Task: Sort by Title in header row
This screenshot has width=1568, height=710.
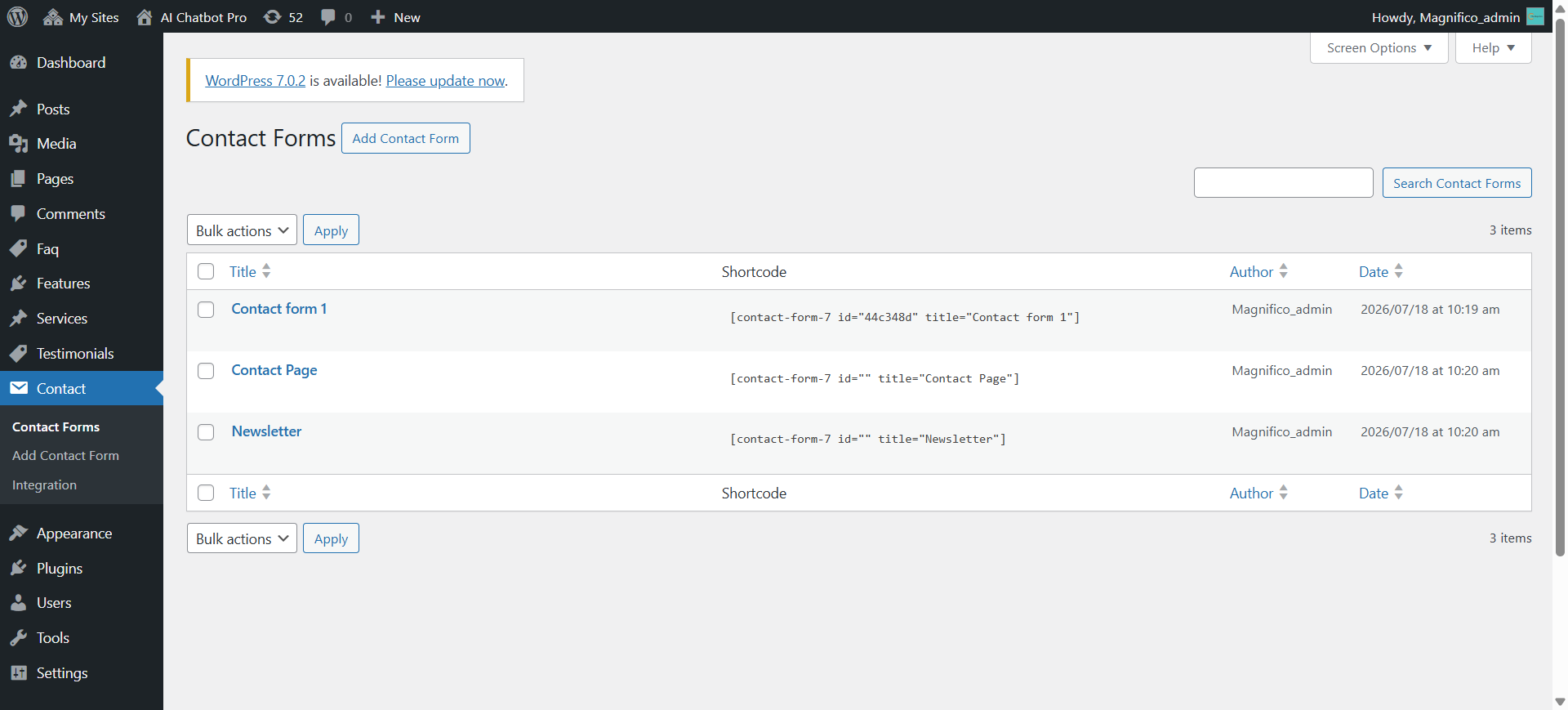Action: (x=250, y=271)
